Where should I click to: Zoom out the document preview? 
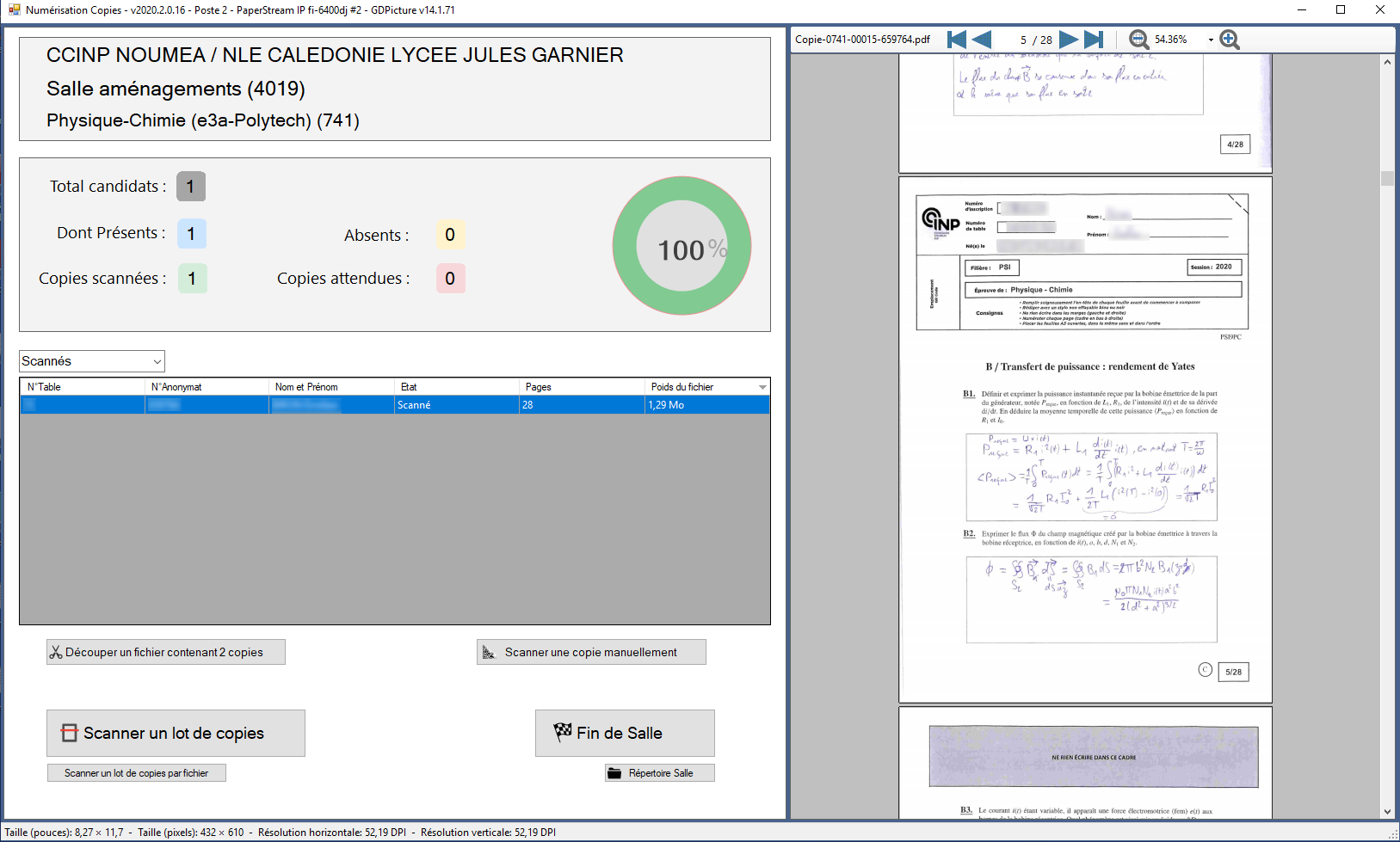click(x=1138, y=40)
